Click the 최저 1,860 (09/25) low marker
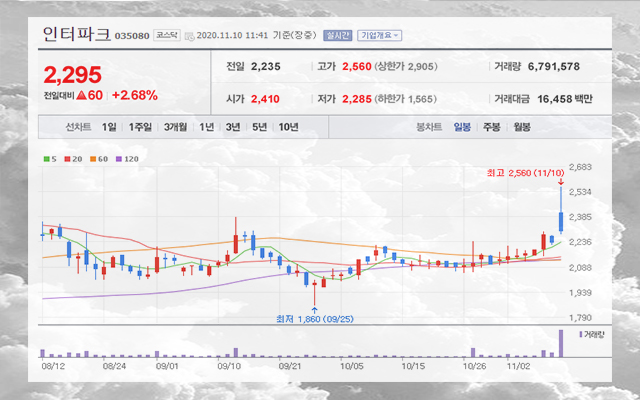Viewport: 640px width, 400px height. pos(315,319)
